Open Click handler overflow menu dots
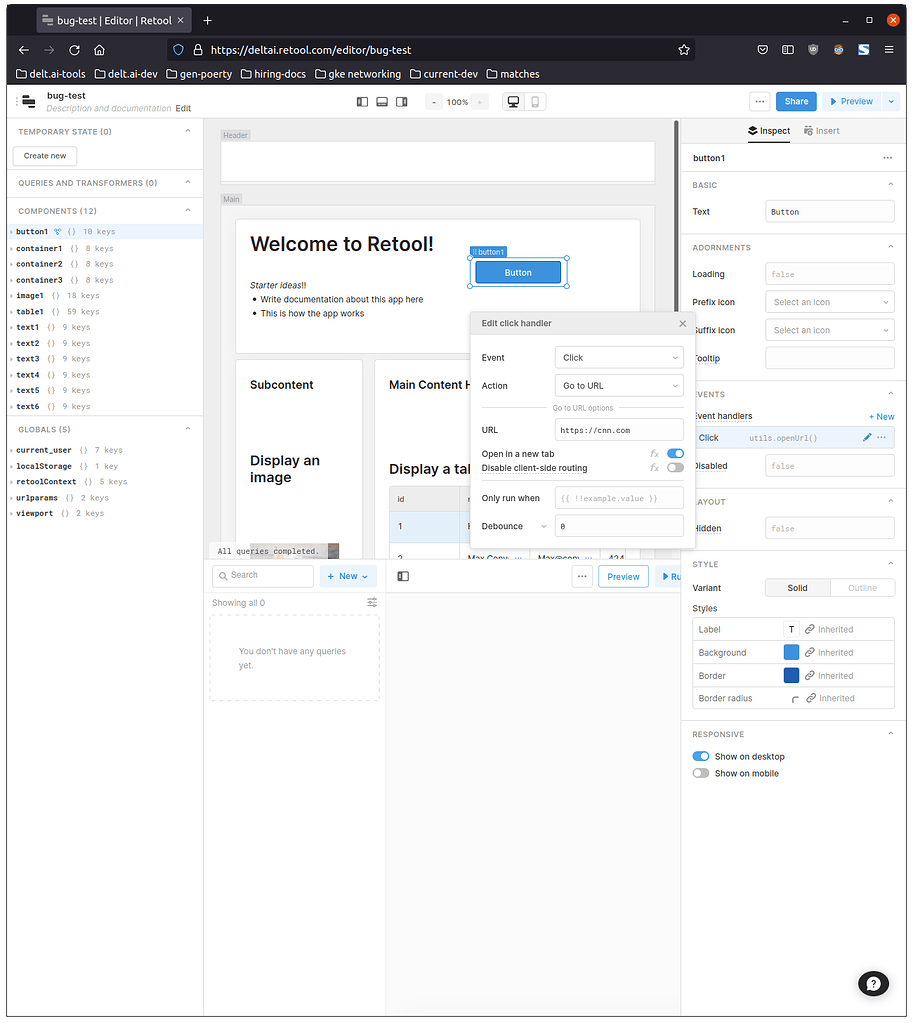 (881, 437)
